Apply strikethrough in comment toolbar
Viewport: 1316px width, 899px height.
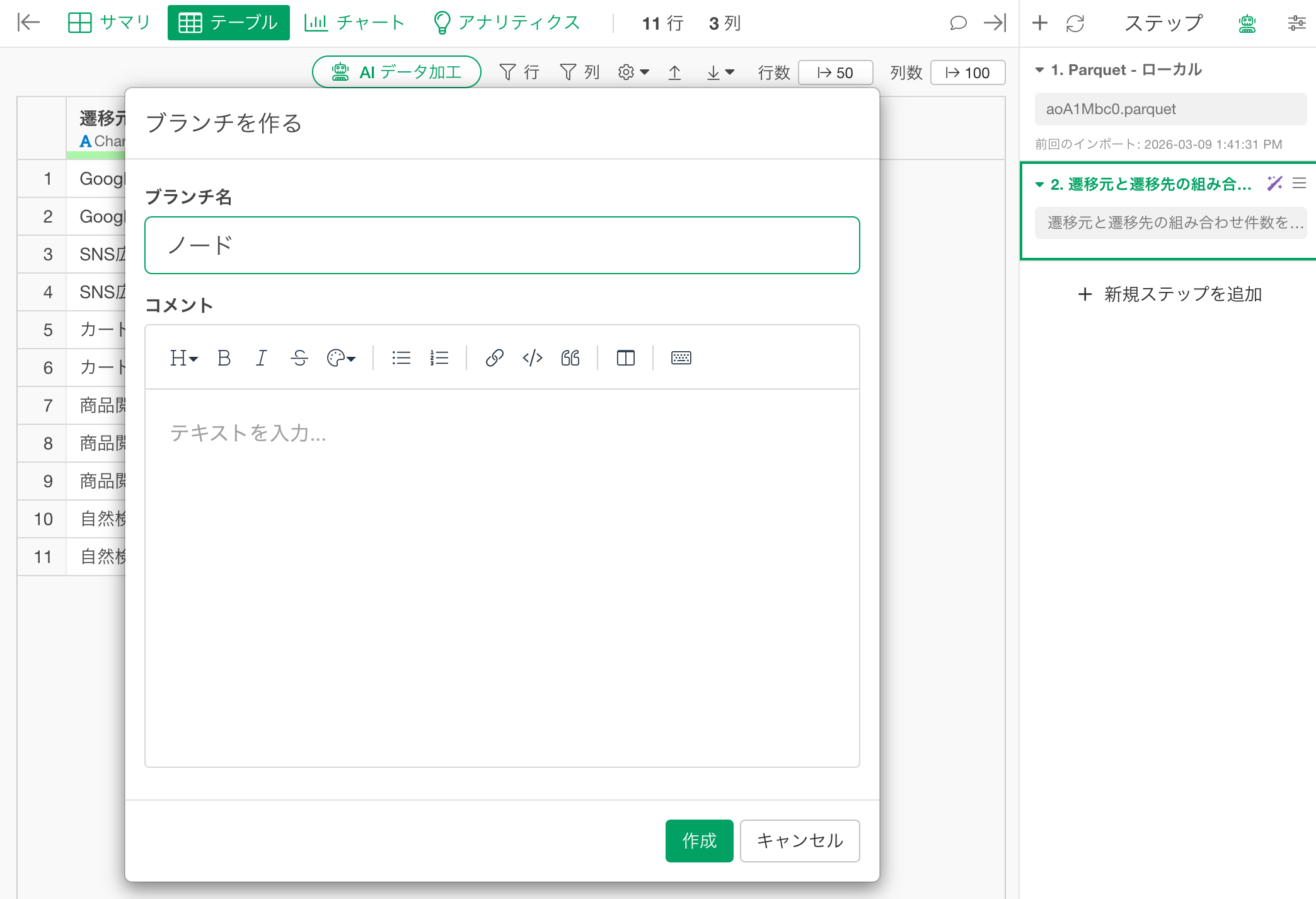(x=299, y=358)
